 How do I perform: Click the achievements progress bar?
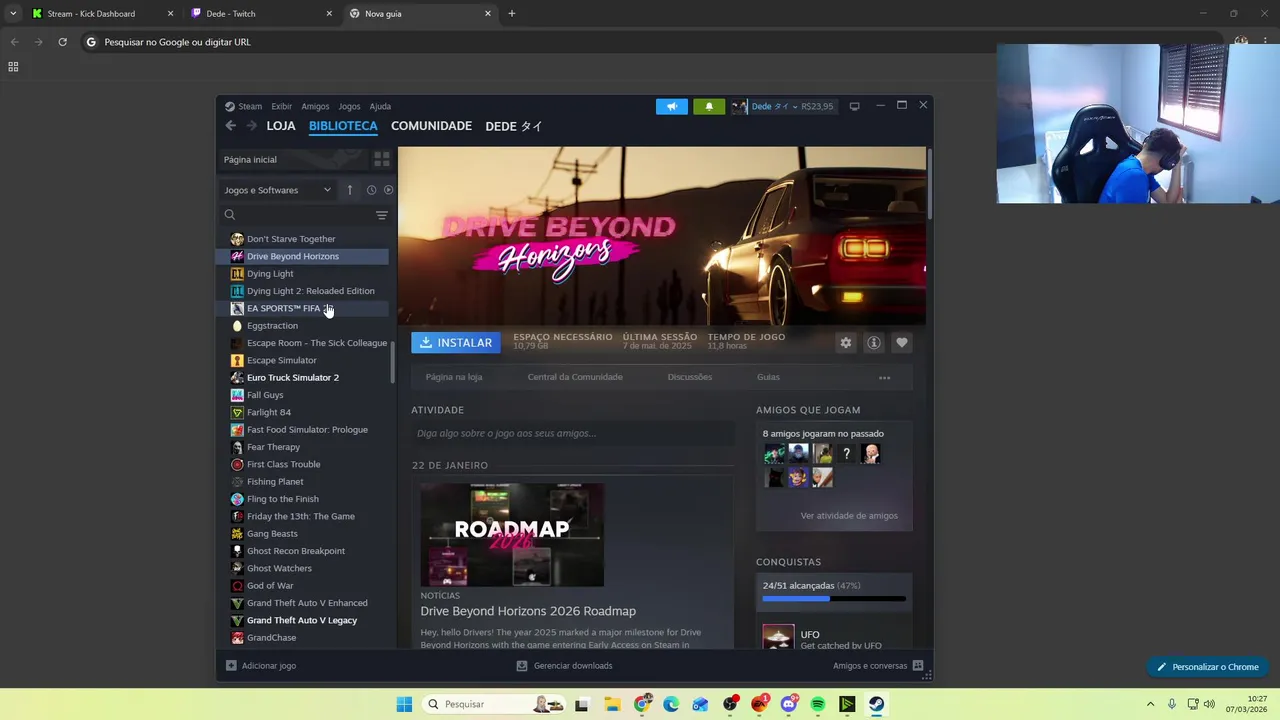834,599
